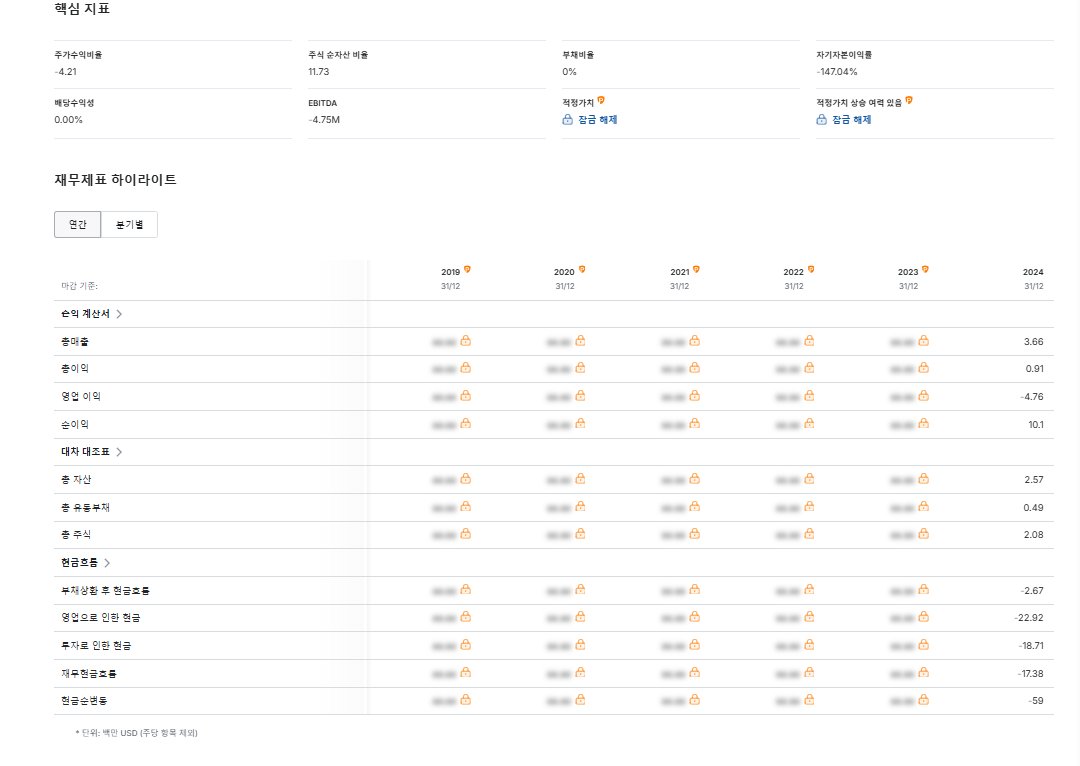Click the 2024 총 자산 value 2.57
1080x766 pixels.
click(1033, 479)
